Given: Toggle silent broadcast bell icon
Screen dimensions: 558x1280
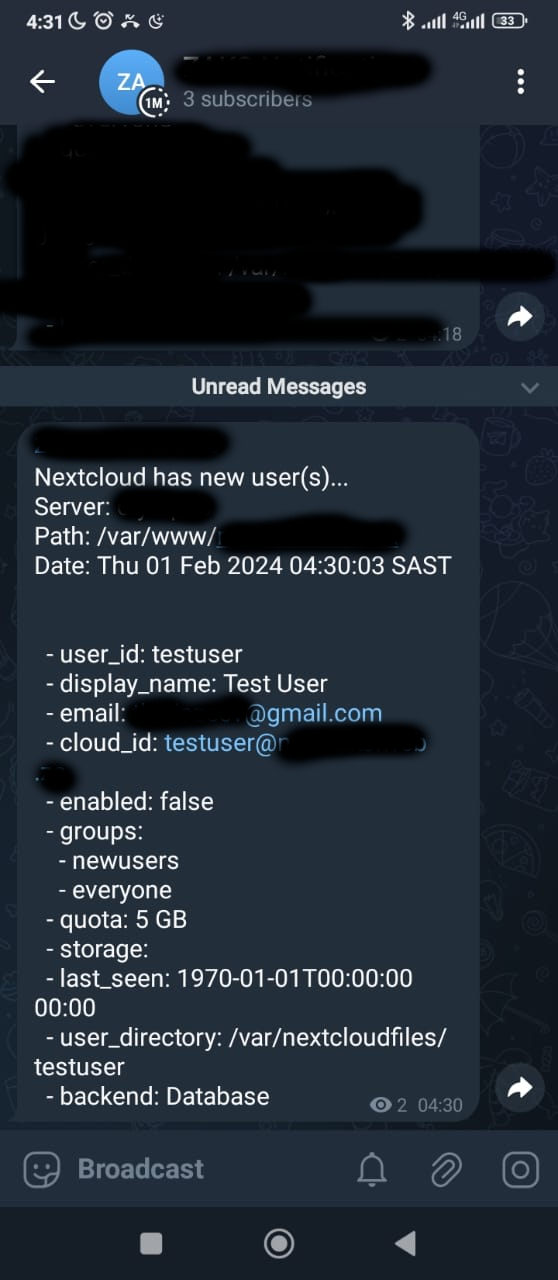Looking at the screenshot, I should (372, 1169).
